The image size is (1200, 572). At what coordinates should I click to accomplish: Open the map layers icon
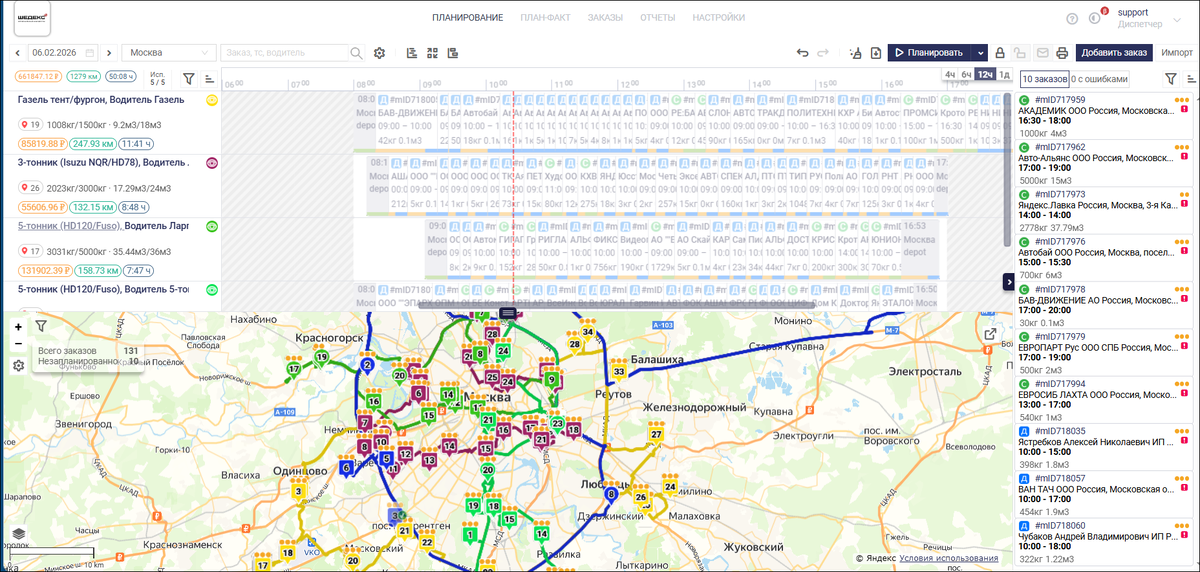(19, 534)
